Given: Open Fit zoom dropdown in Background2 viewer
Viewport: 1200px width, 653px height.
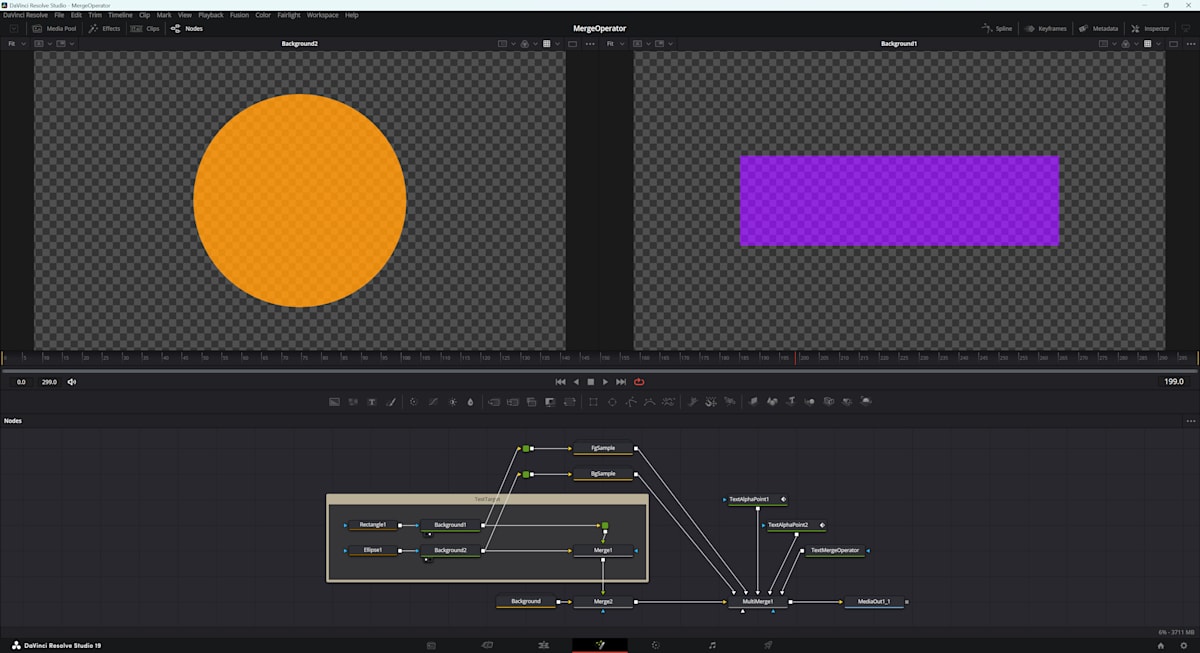Looking at the screenshot, I should point(17,44).
